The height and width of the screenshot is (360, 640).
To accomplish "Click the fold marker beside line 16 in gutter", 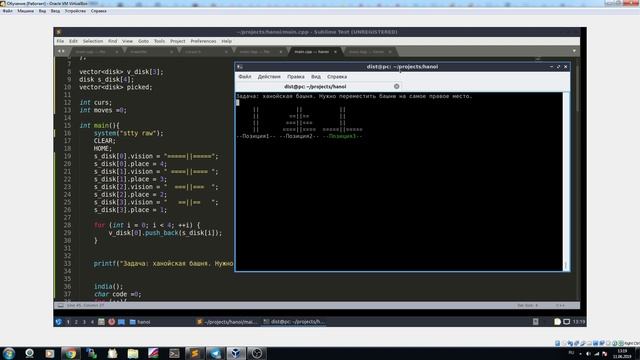I will [55, 133].
